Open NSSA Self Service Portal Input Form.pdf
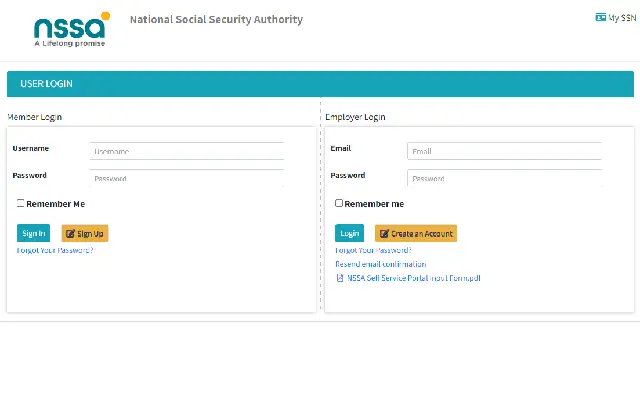 tap(414, 278)
